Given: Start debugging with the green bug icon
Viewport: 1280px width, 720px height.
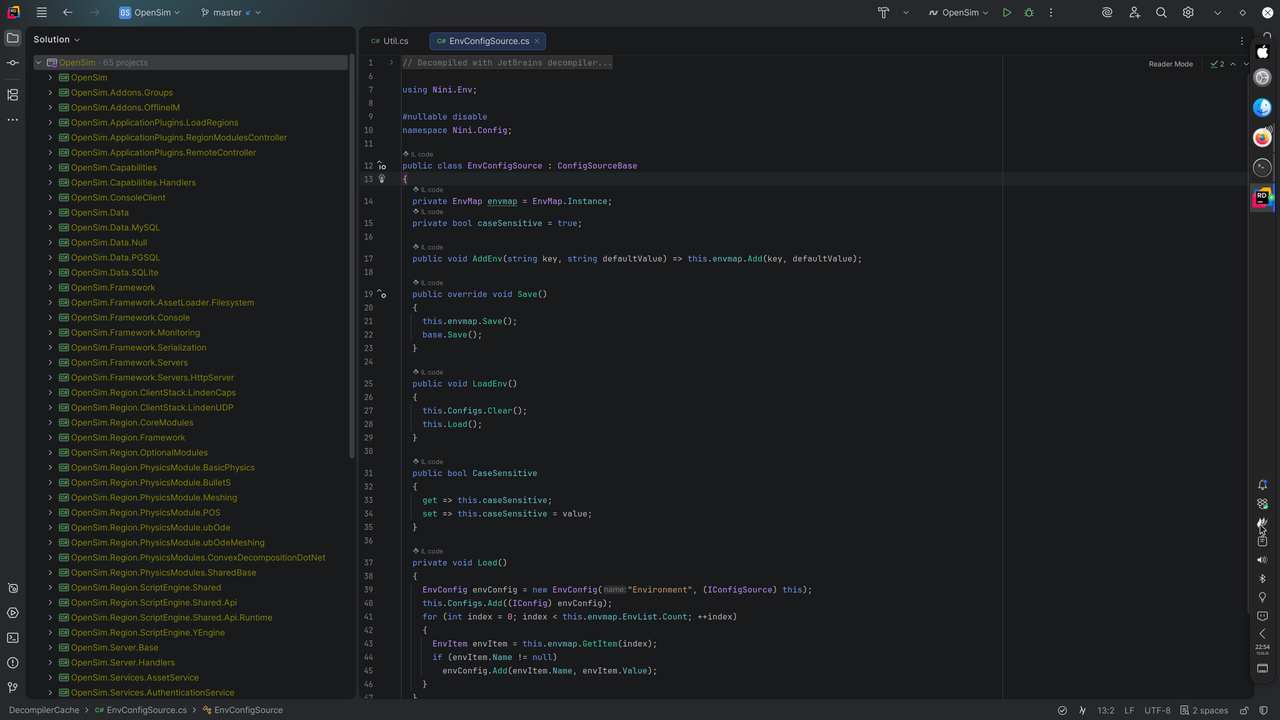Looking at the screenshot, I should [x=1029, y=13].
